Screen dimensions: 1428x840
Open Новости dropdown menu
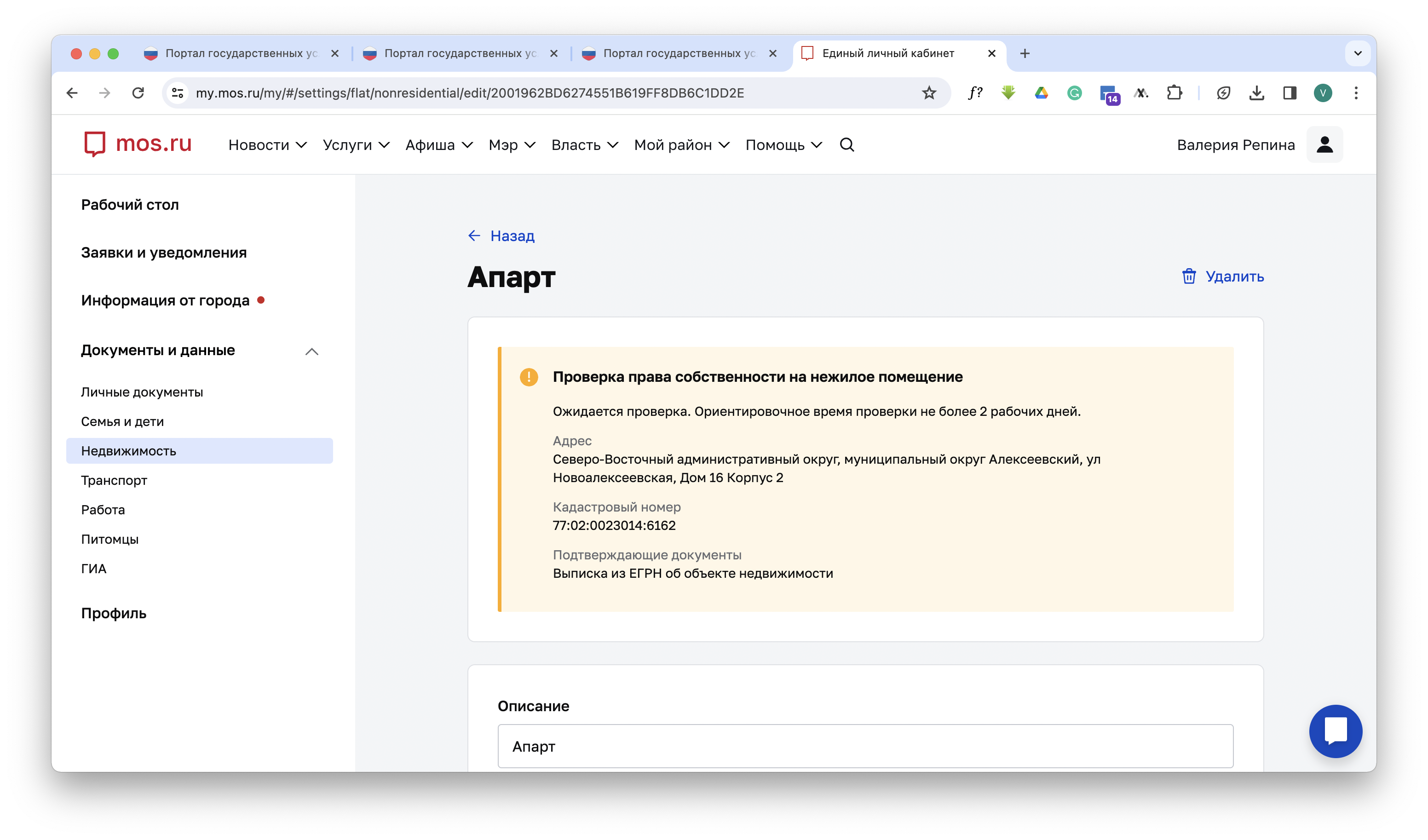tap(267, 145)
